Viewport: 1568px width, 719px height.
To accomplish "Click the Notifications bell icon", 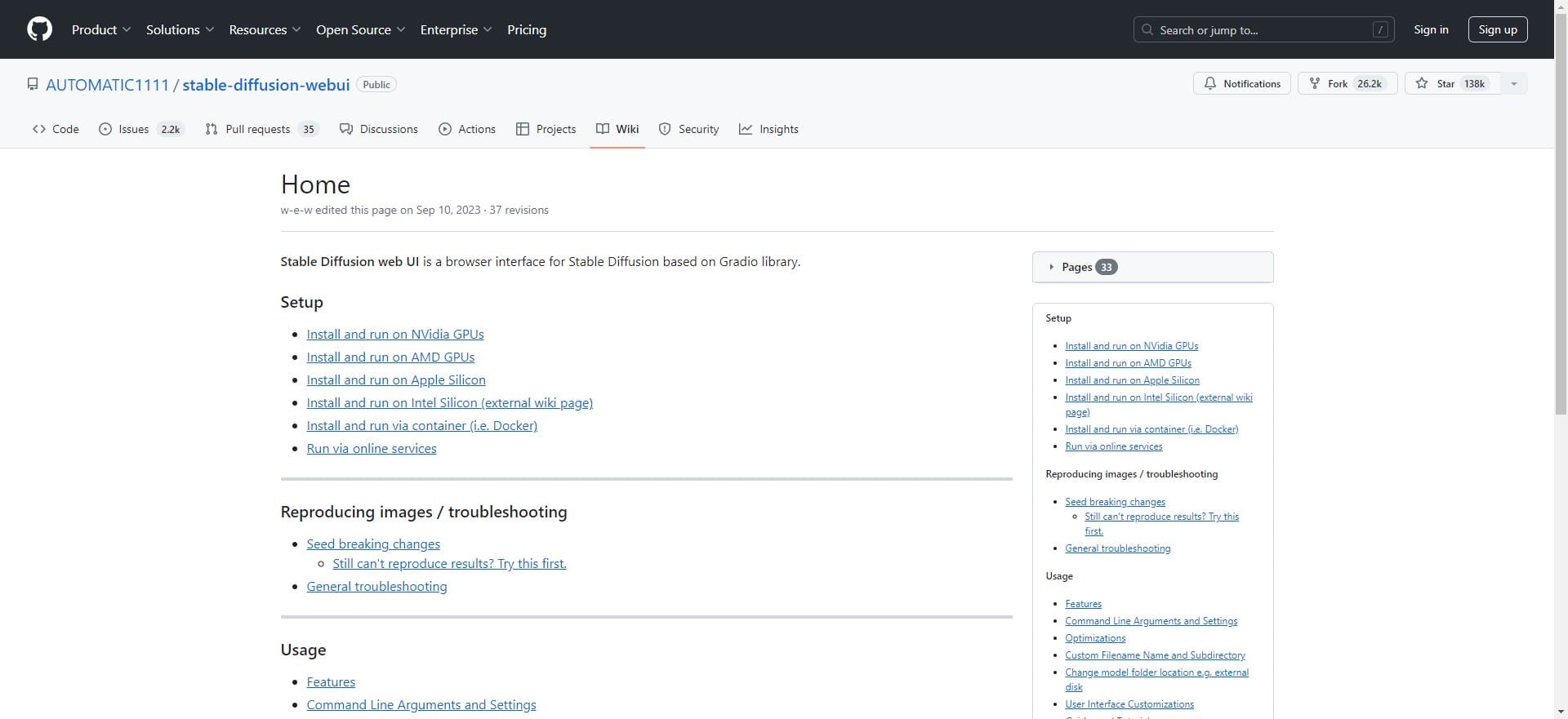I will (1210, 83).
